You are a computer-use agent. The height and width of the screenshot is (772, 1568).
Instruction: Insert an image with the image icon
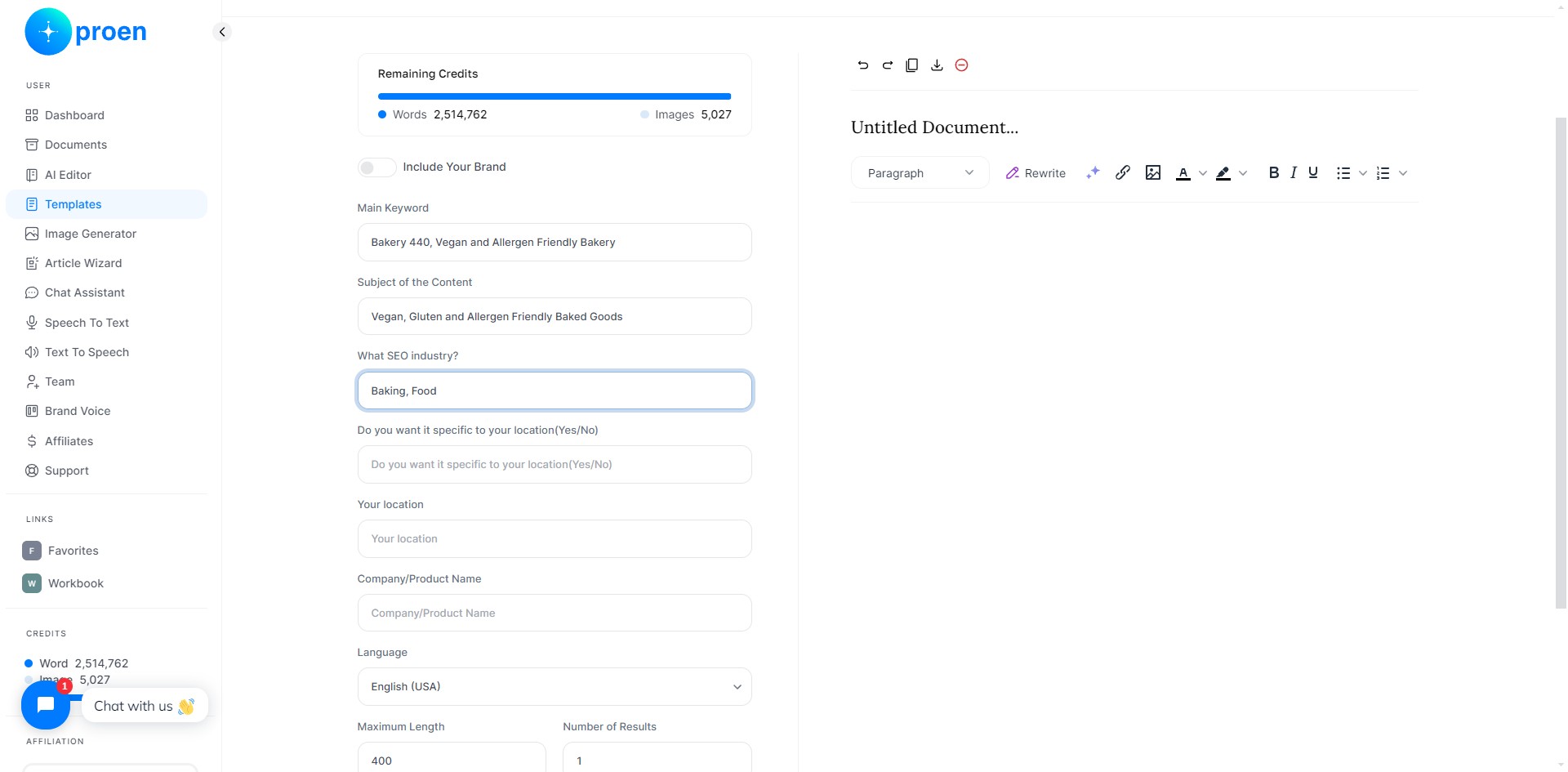pos(1153,172)
